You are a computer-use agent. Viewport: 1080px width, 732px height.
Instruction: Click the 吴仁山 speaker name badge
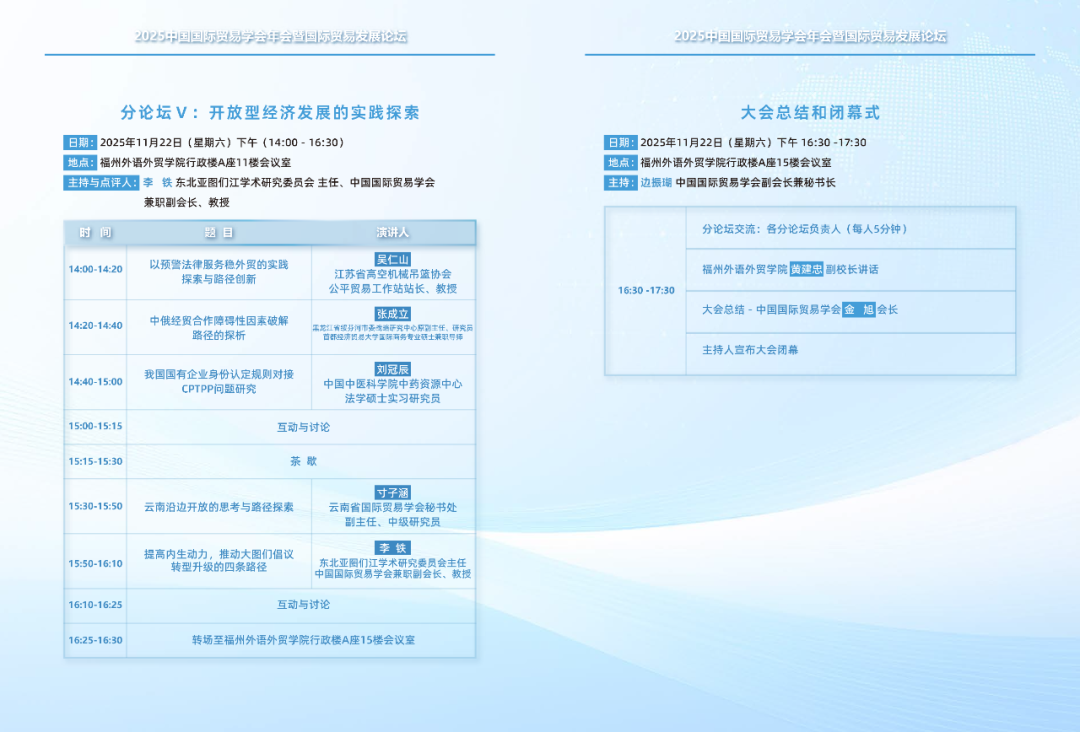pos(392,259)
